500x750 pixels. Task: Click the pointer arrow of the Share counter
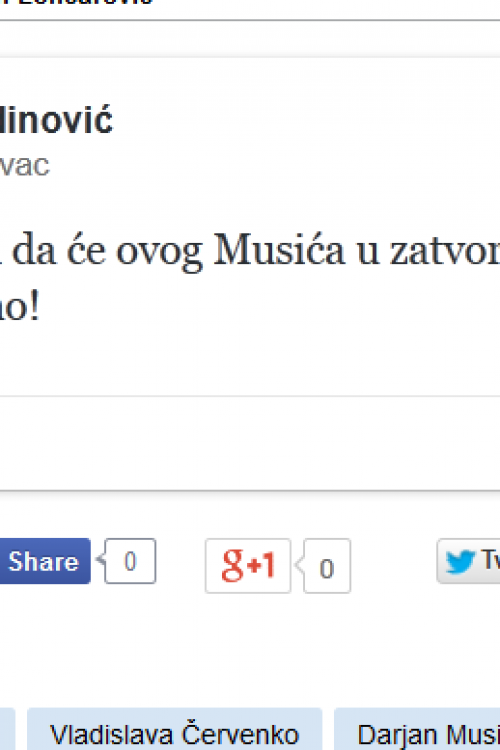(100, 559)
